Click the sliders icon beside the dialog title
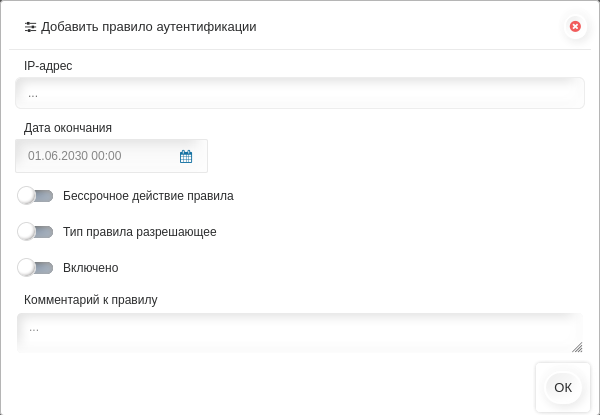This screenshot has height=415, width=600. tap(30, 27)
